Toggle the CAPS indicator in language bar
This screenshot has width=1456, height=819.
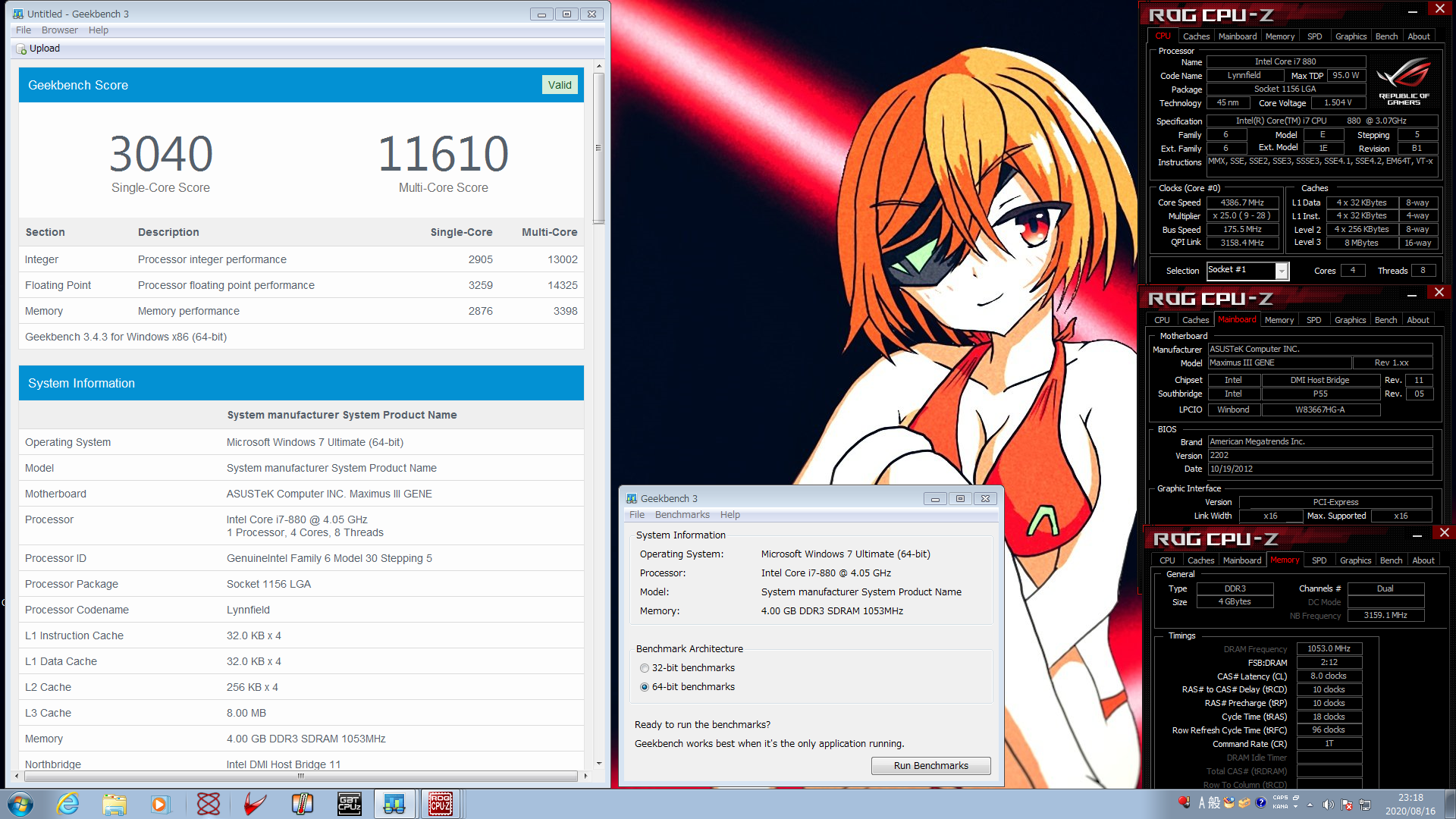1280,798
